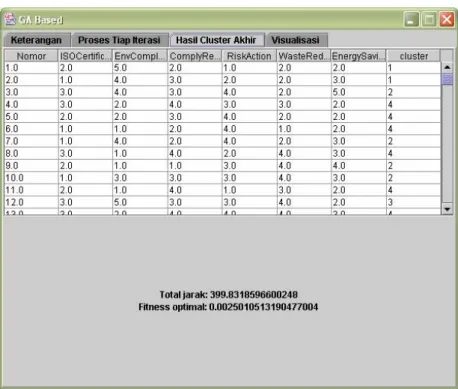Select Nomor cell 6.0
The image size is (458, 389).
31,129
